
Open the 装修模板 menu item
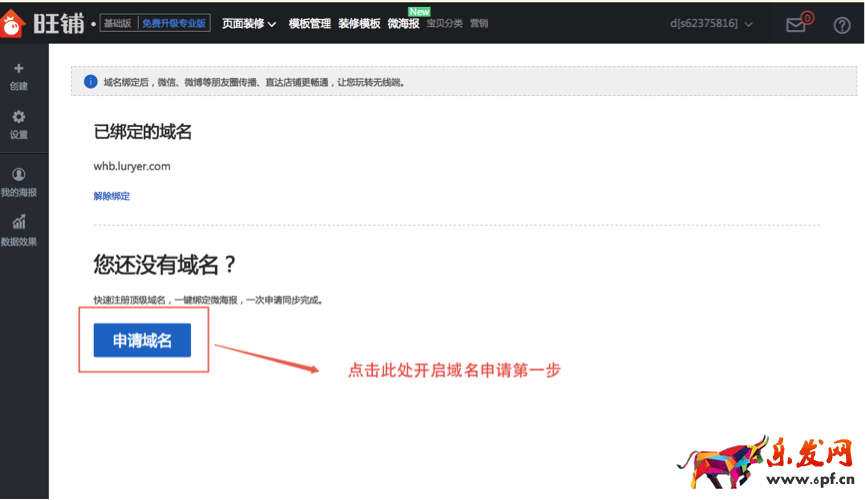click(359, 24)
